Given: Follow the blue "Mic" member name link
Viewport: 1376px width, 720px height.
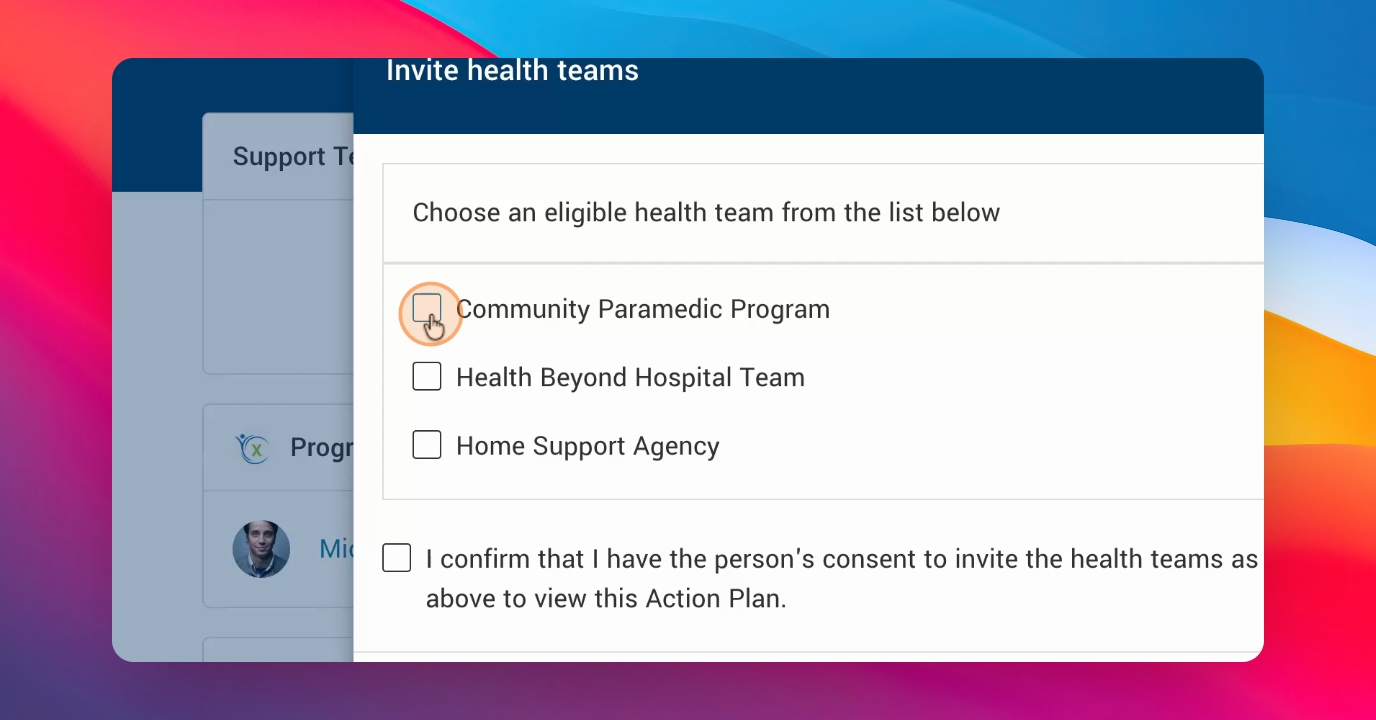Looking at the screenshot, I should pos(336,548).
